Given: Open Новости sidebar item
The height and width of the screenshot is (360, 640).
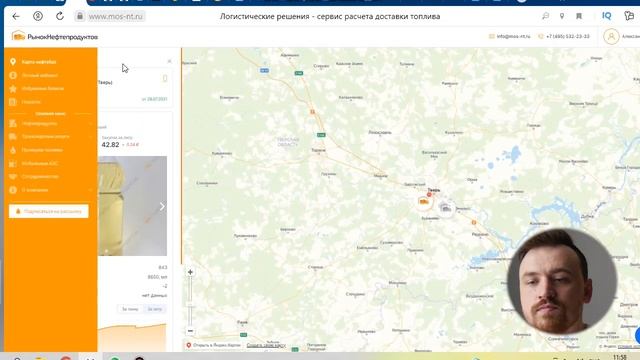Looking at the screenshot, I should (31, 102).
